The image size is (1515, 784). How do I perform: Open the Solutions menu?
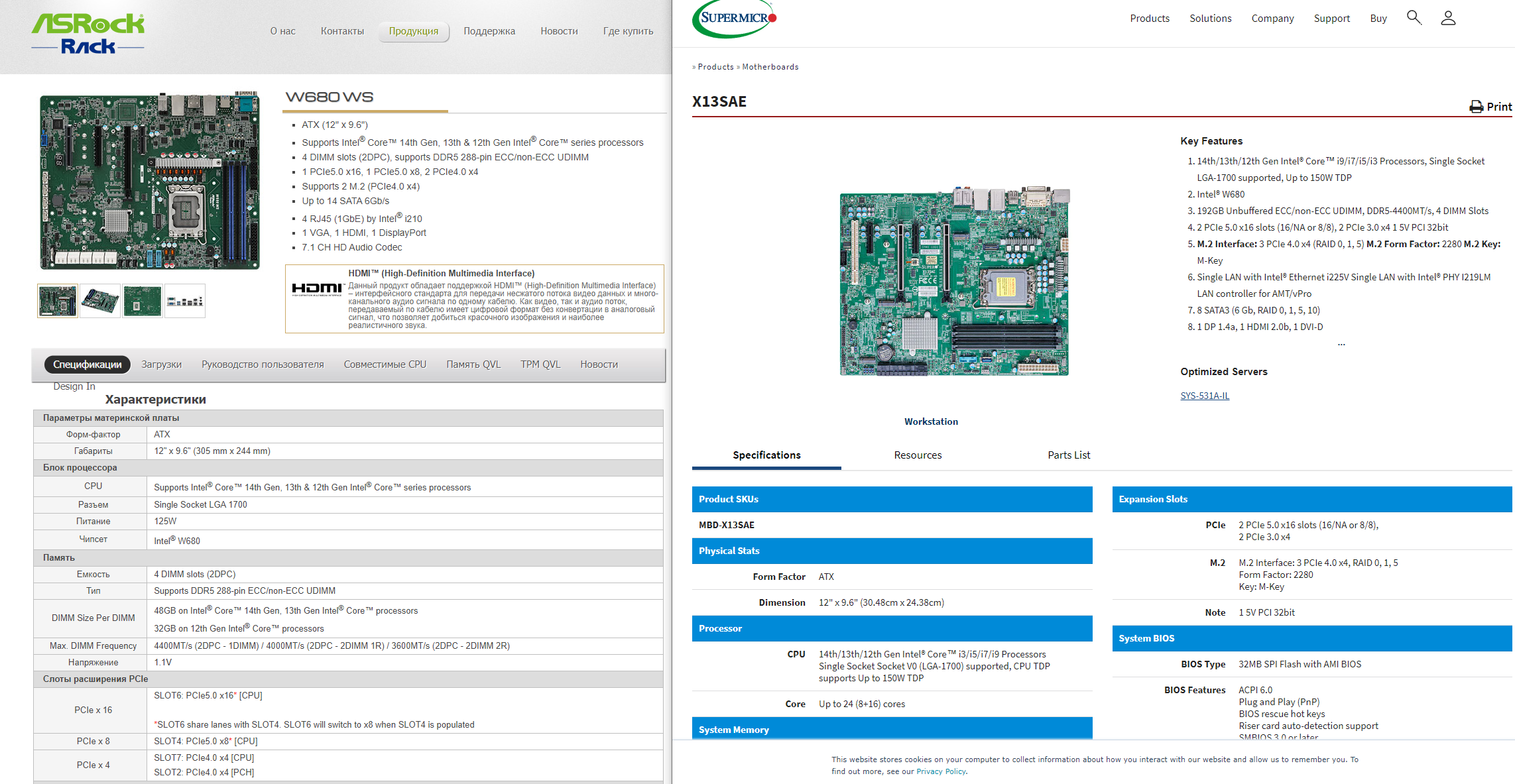[1210, 19]
